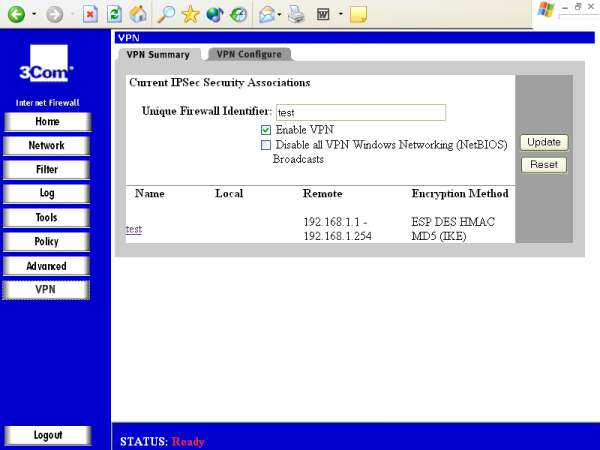Open the test security association link
This screenshot has width=600, height=450.
(x=134, y=229)
